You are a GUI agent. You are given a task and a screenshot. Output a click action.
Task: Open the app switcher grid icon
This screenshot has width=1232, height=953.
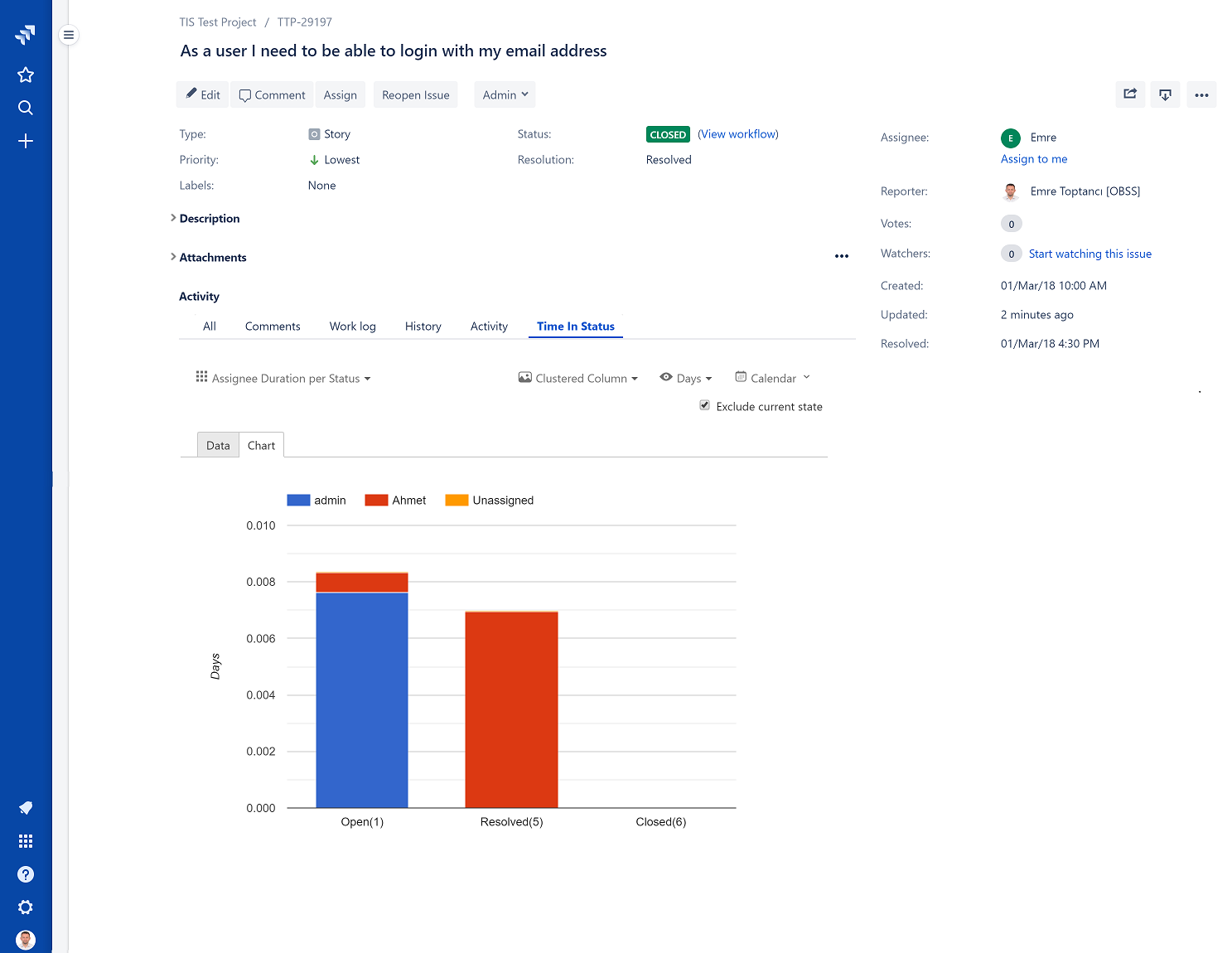(x=26, y=840)
